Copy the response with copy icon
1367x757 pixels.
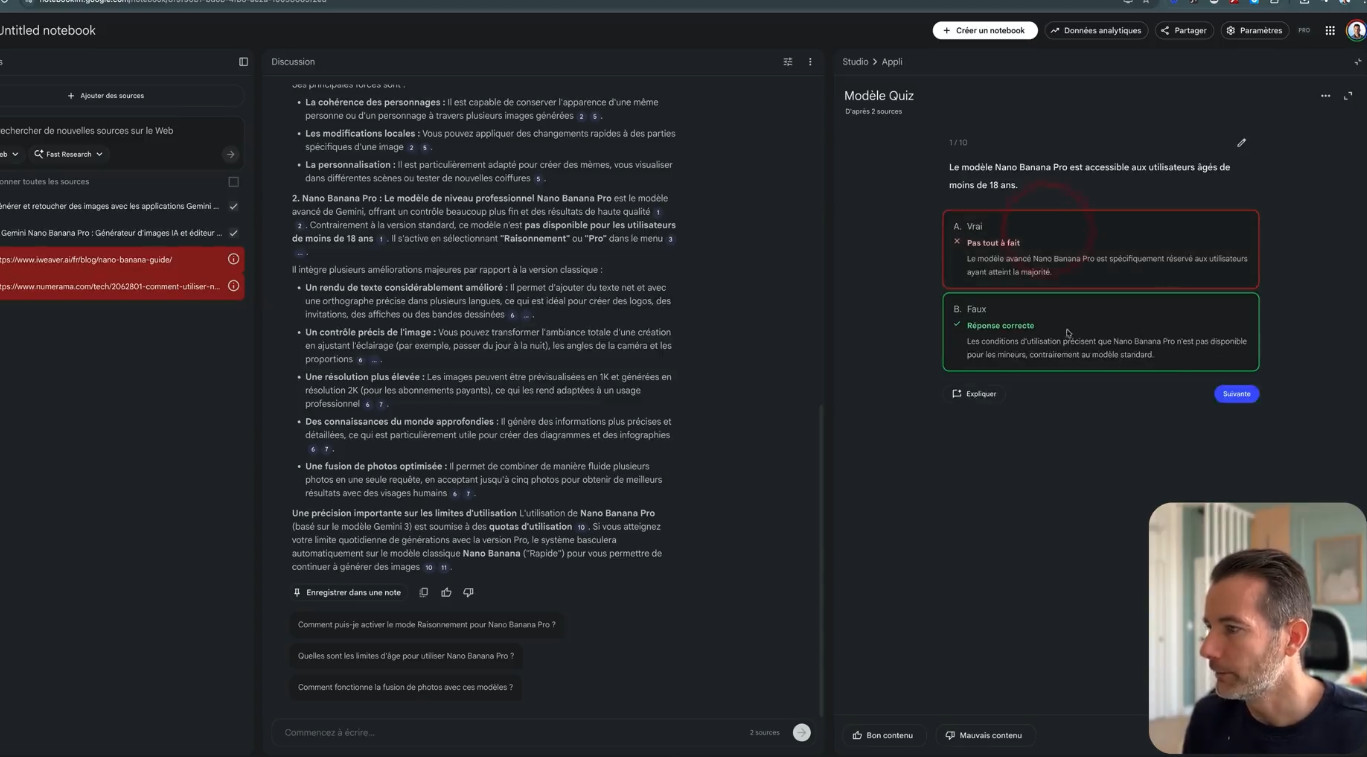[x=424, y=592]
